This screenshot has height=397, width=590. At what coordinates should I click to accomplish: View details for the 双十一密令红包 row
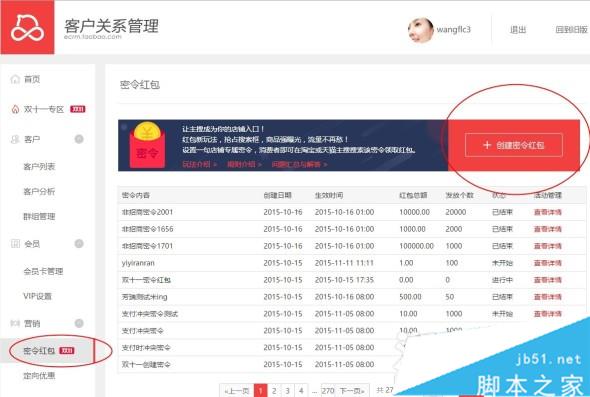point(547,280)
